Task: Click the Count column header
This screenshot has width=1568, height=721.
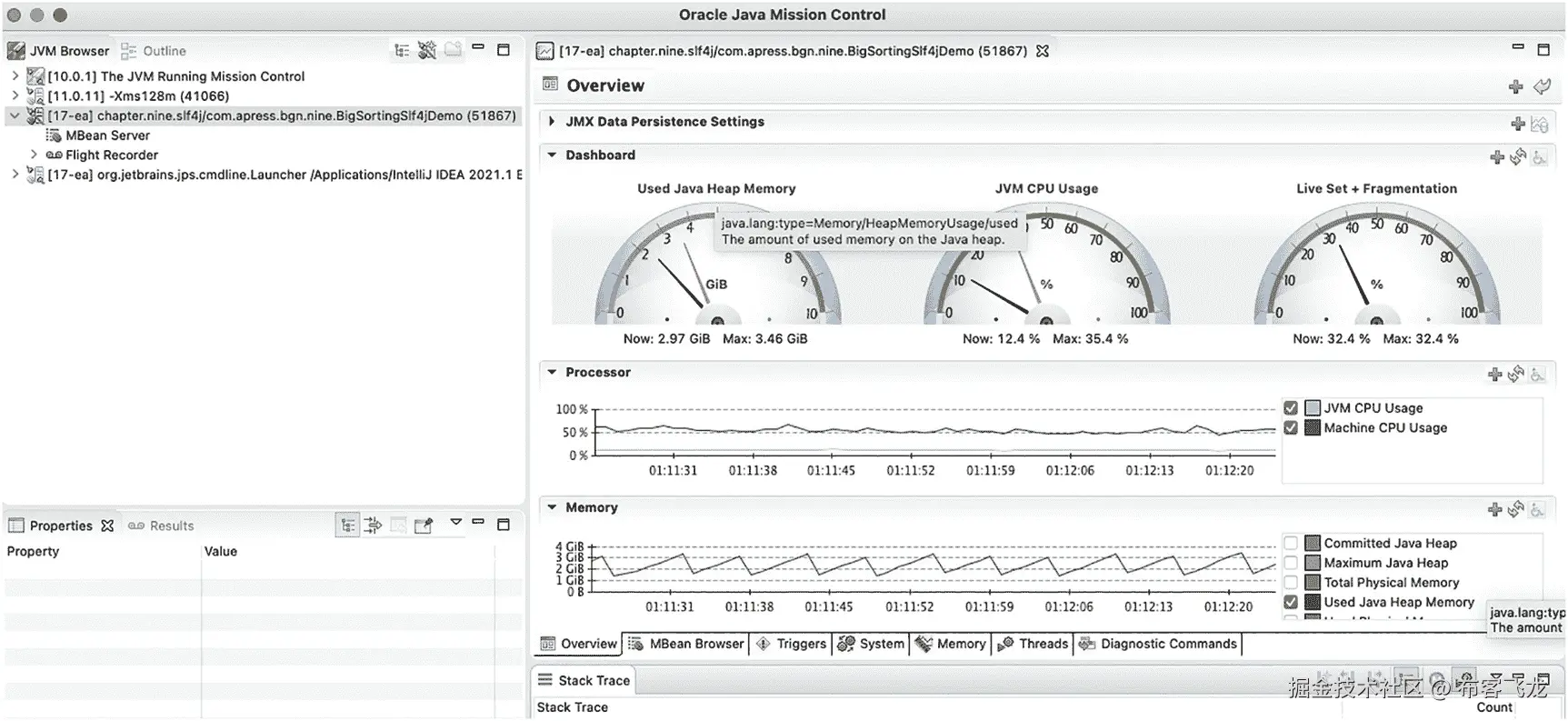Action: point(1494,707)
